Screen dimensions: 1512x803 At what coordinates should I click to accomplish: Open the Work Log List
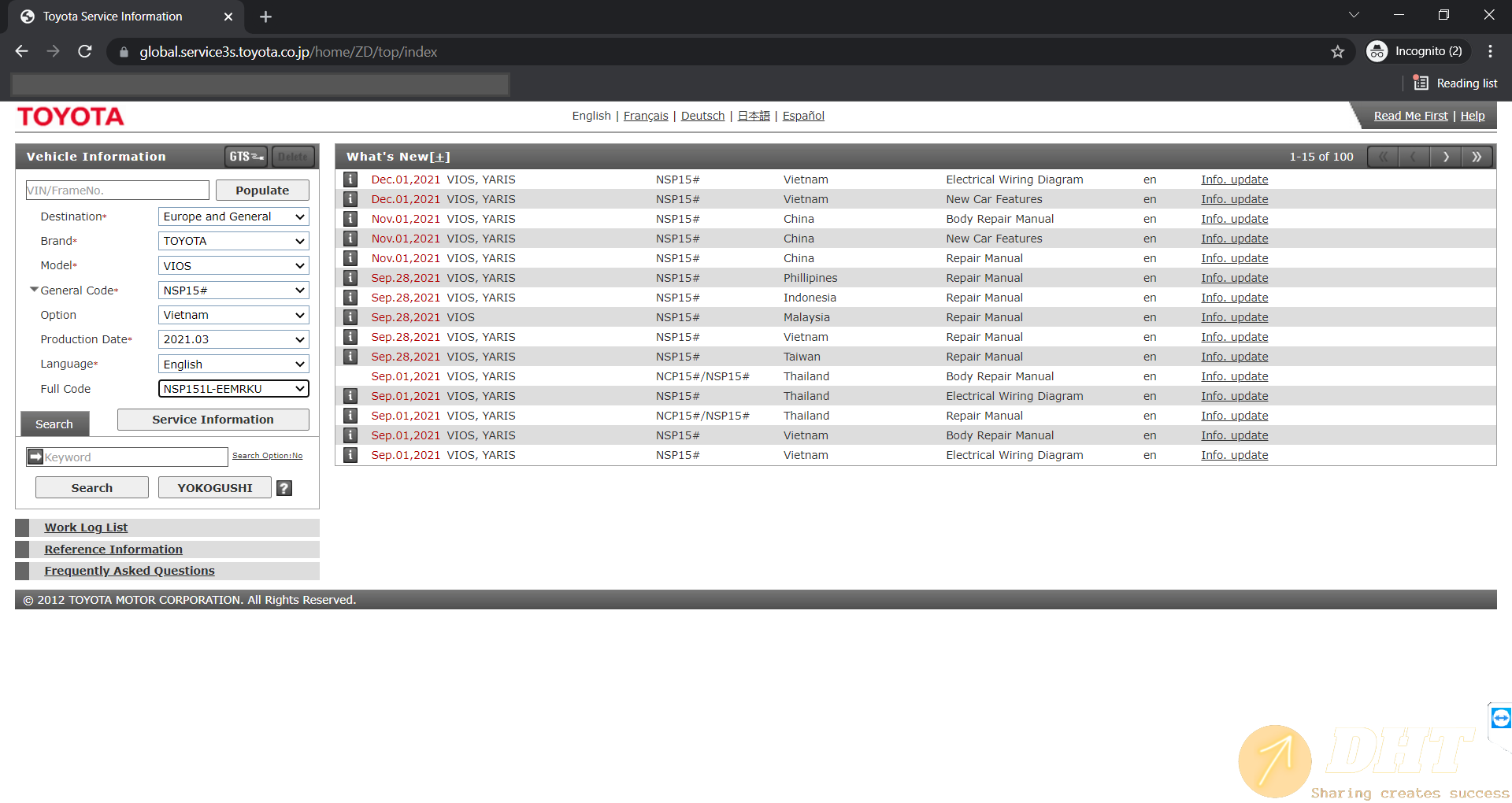(x=86, y=527)
